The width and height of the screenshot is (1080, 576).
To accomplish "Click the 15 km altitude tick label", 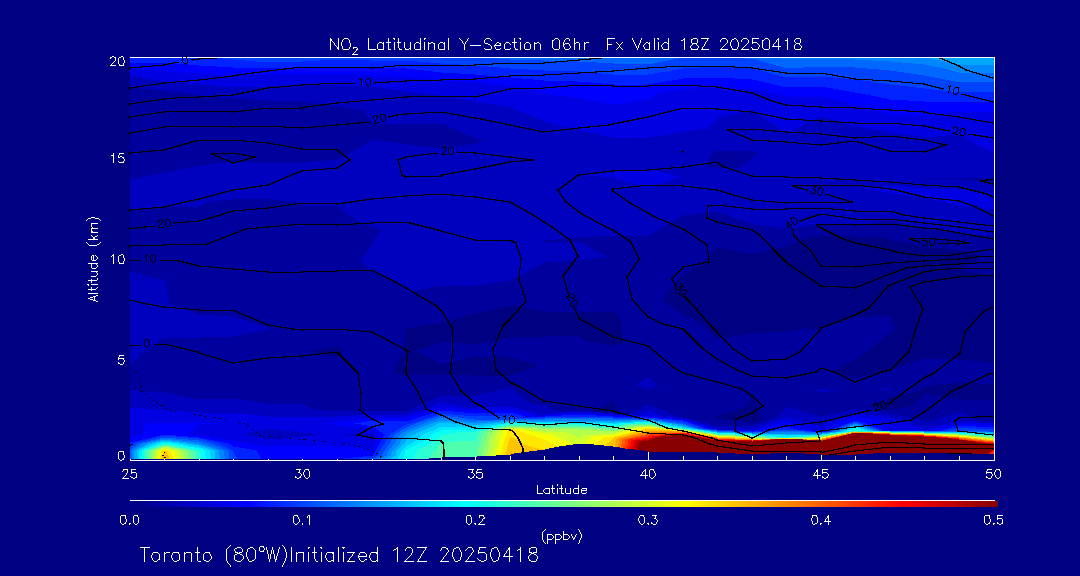I will [115, 159].
